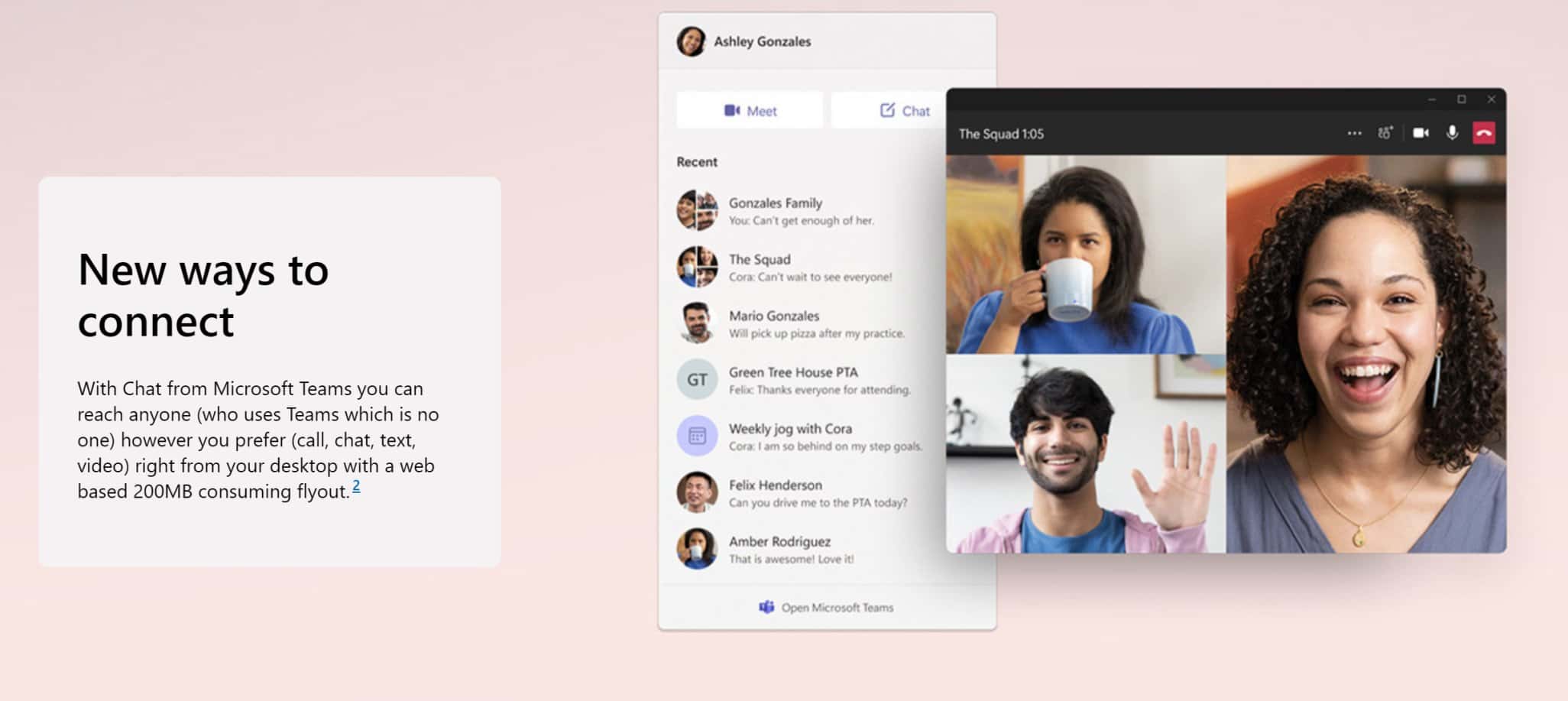This screenshot has width=1568, height=701.
Task: Click Mario Gonzales profile picture
Action: click(x=697, y=323)
